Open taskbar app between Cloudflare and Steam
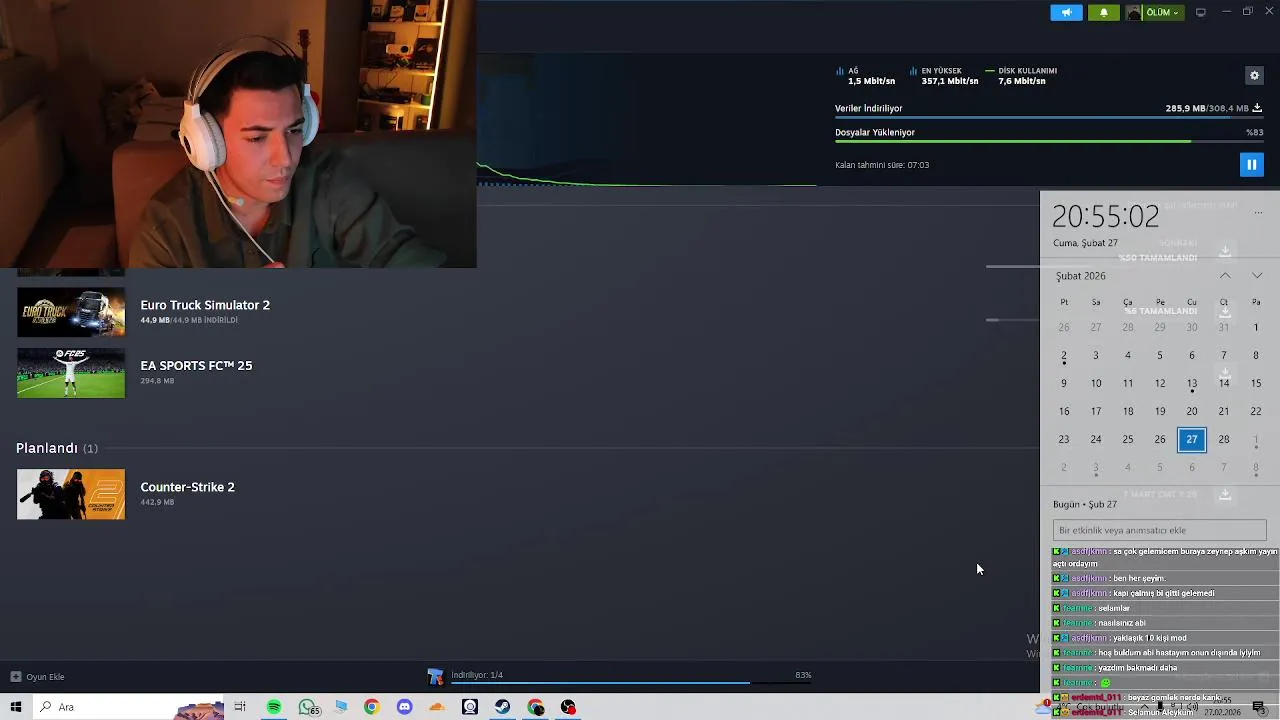The image size is (1280, 720). [x=470, y=707]
